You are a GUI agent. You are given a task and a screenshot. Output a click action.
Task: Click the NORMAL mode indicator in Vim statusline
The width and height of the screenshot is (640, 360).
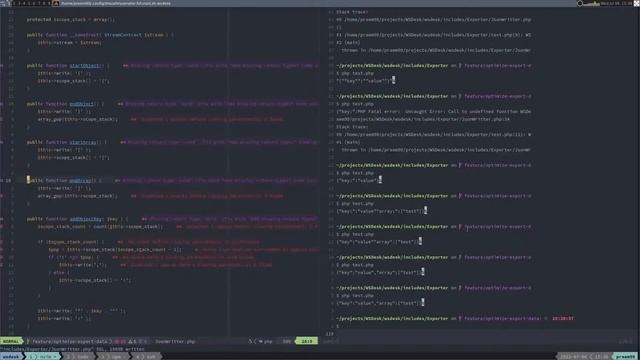11,341
